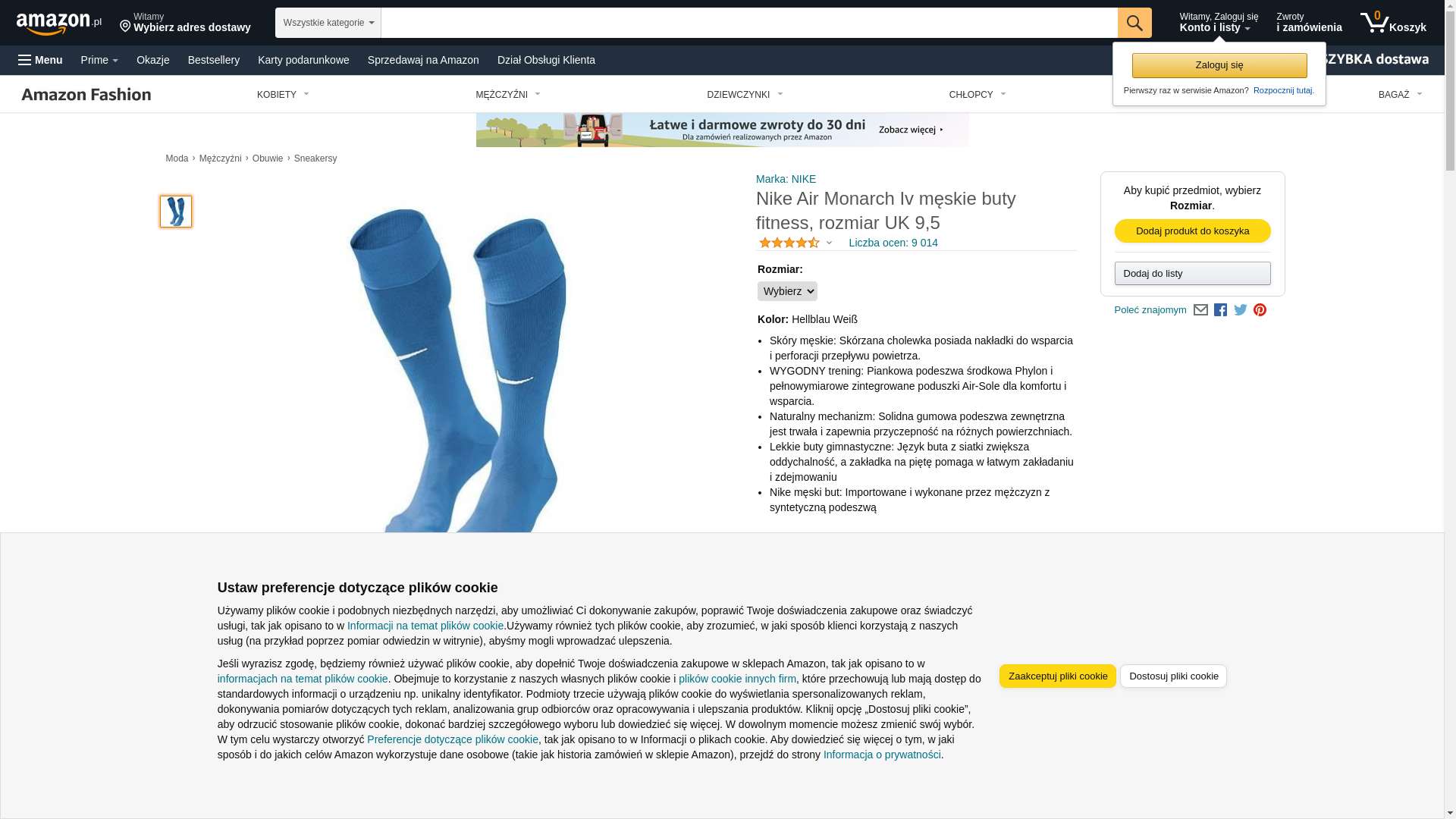Accept cookies with Zaakceptuj pliki cookie
The image size is (1456, 819).
coord(1057,676)
